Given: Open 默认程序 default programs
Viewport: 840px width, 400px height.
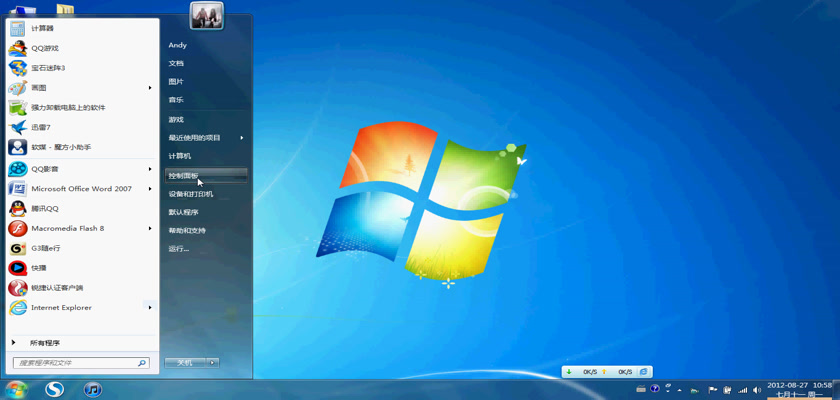Looking at the screenshot, I should click(183, 213).
